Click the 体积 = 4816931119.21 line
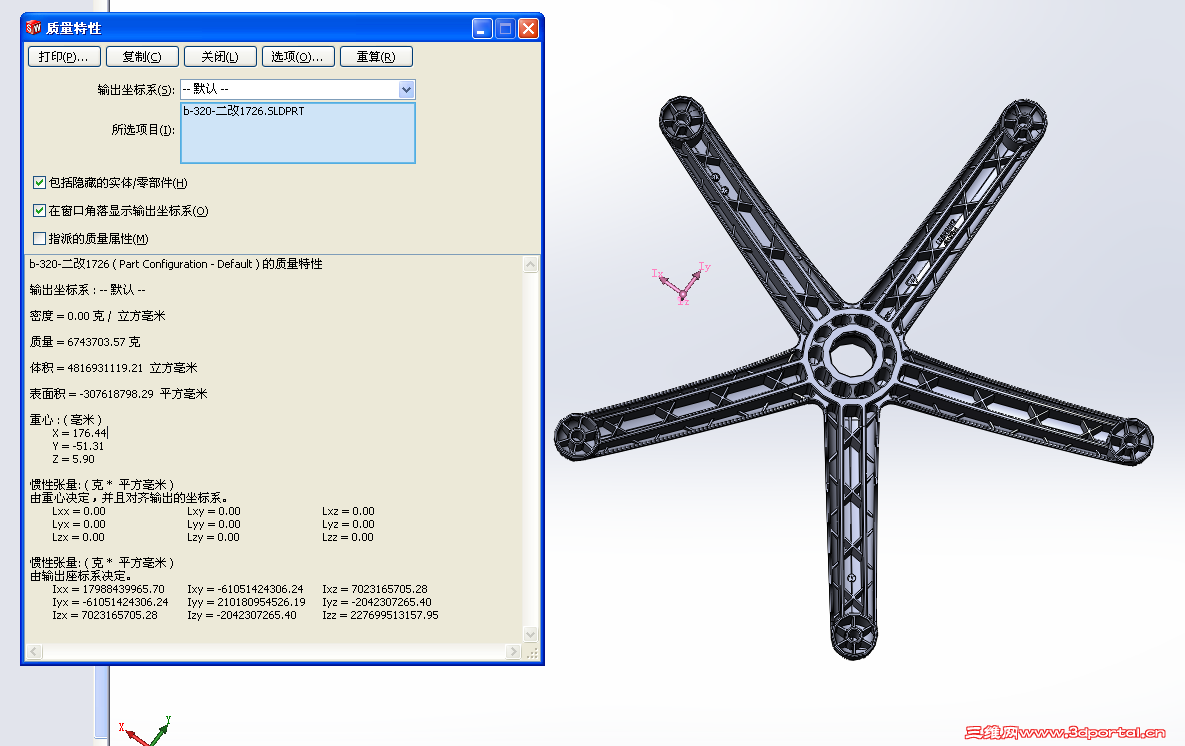1185x746 pixels. coord(113,368)
